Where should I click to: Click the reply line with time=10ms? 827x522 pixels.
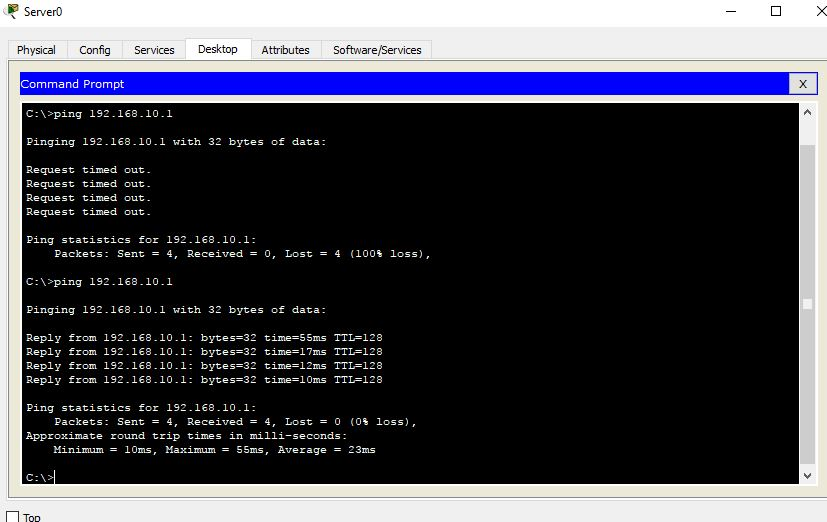click(x=204, y=380)
